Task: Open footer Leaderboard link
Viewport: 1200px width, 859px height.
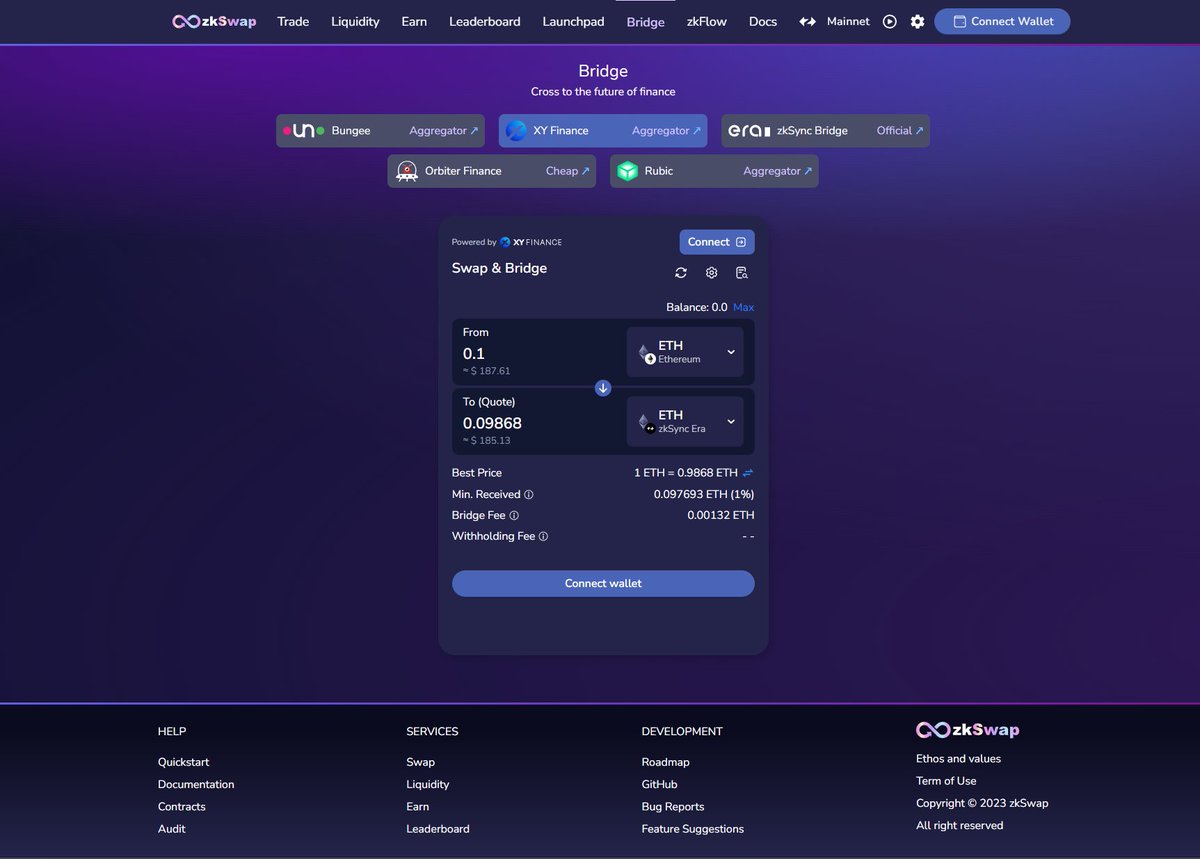Action: click(438, 829)
